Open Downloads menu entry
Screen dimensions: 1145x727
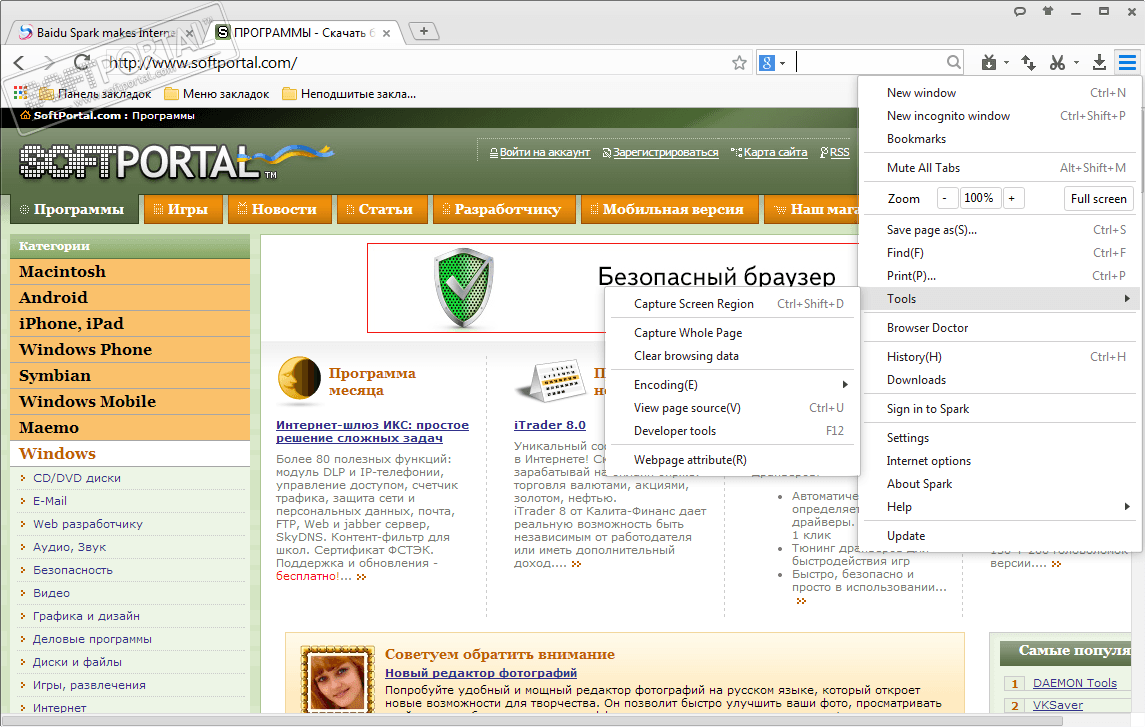click(x=1000, y=380)
